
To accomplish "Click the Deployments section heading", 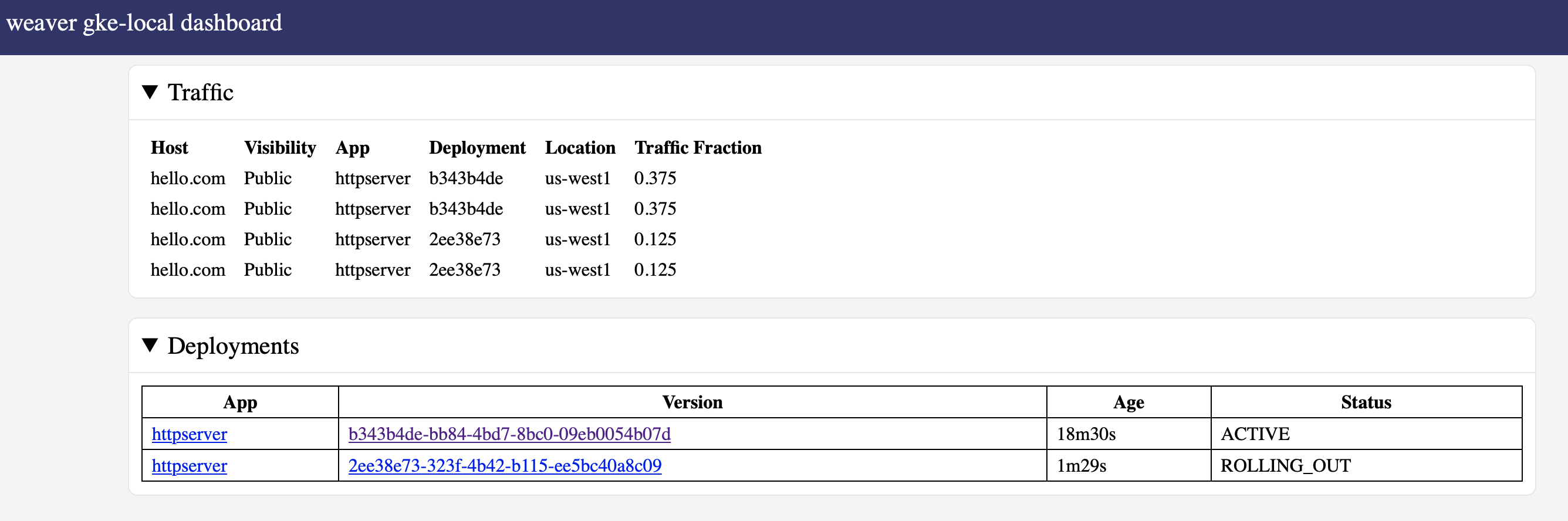I will pos(233,346).
